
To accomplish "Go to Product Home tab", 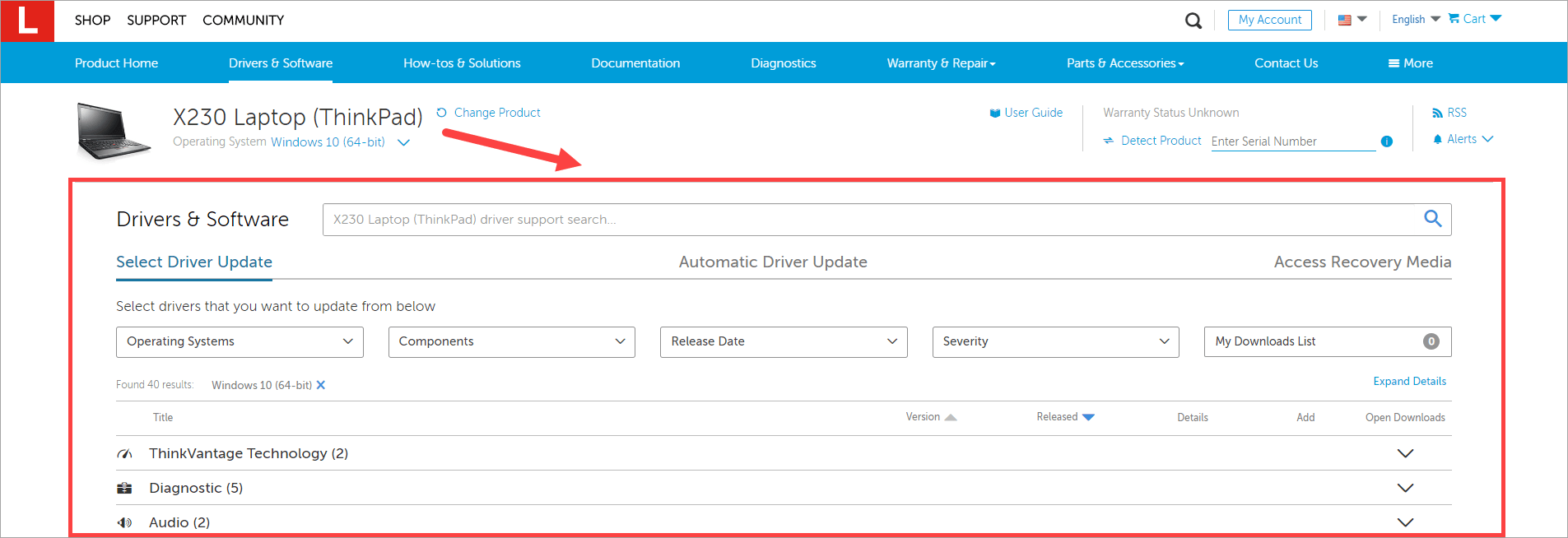I will [116, 63].
